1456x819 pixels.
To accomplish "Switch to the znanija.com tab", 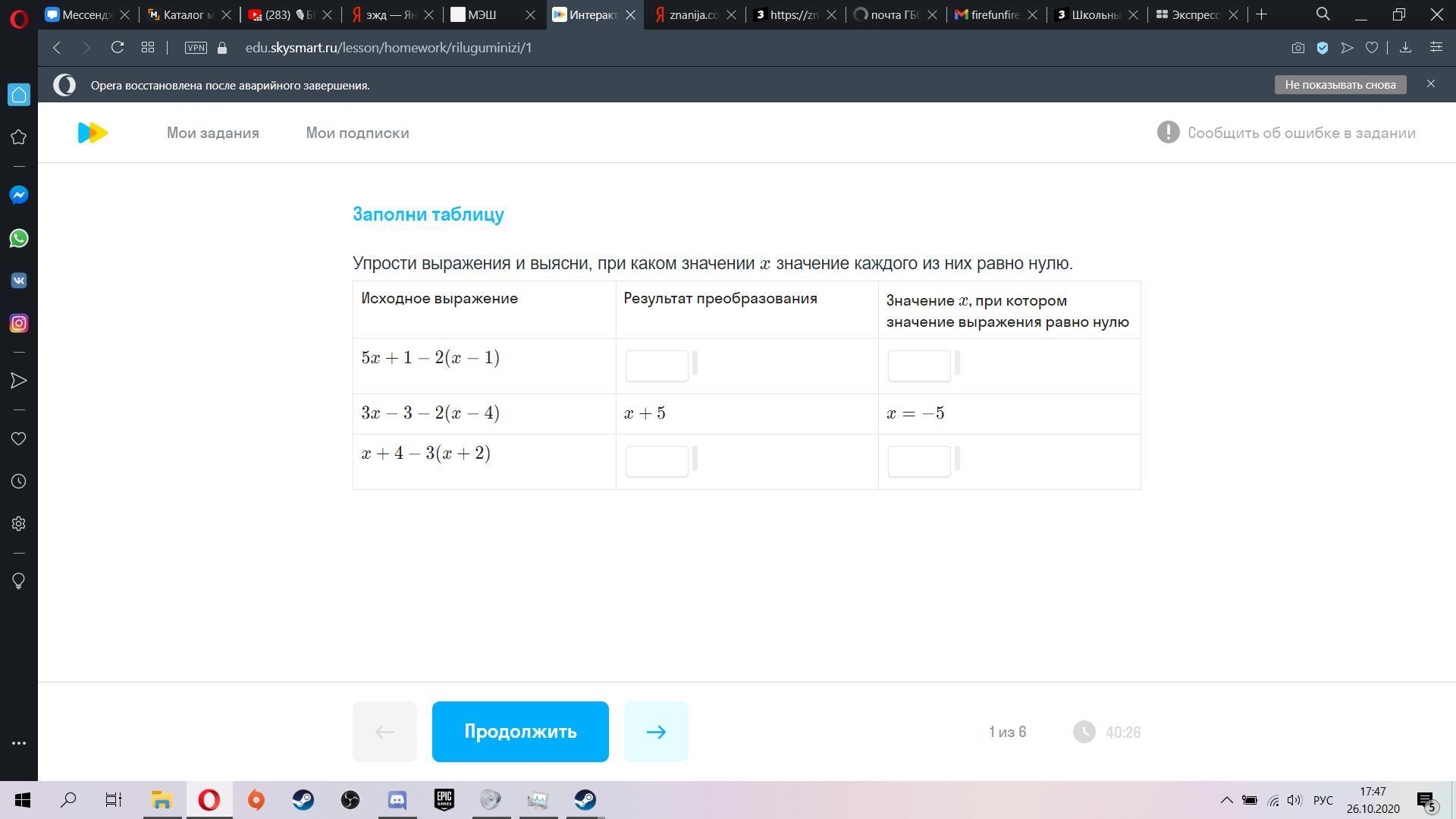I will [x=693, y=14].
